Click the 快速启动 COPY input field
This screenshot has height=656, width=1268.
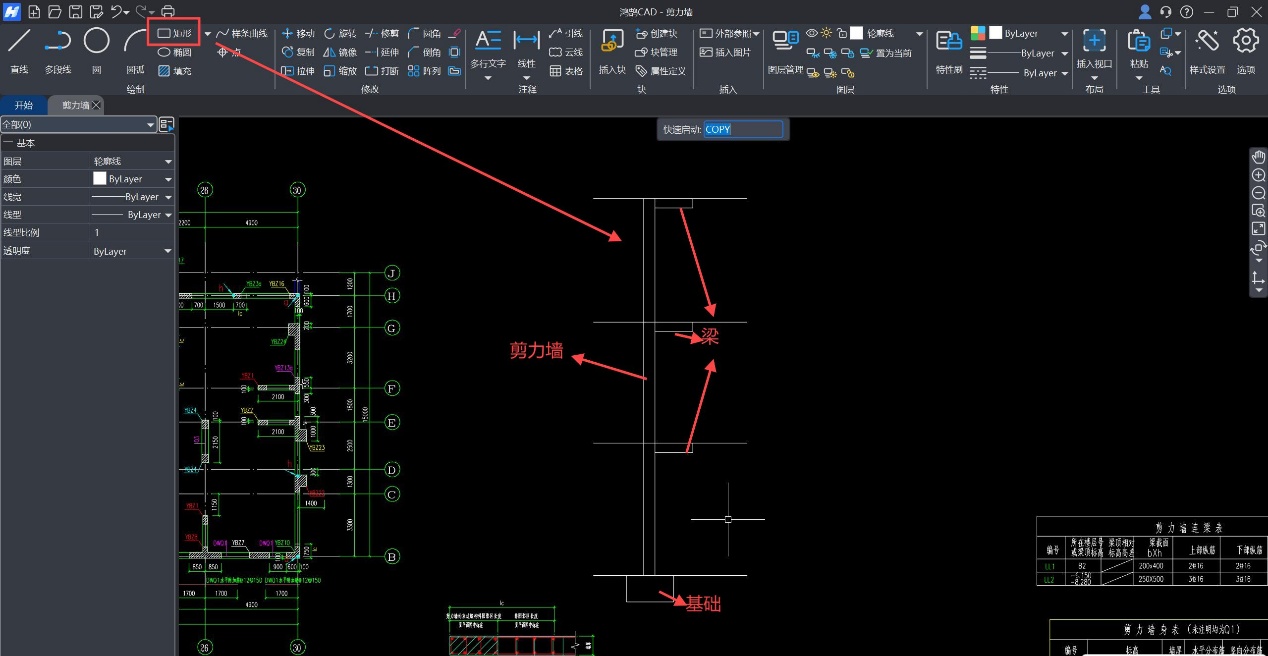tap(742, 129)
